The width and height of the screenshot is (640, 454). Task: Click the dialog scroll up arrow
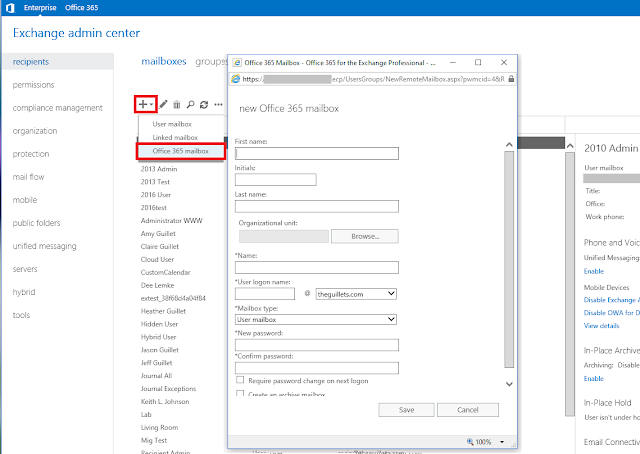pyautogui.click(x=509, y=145)
